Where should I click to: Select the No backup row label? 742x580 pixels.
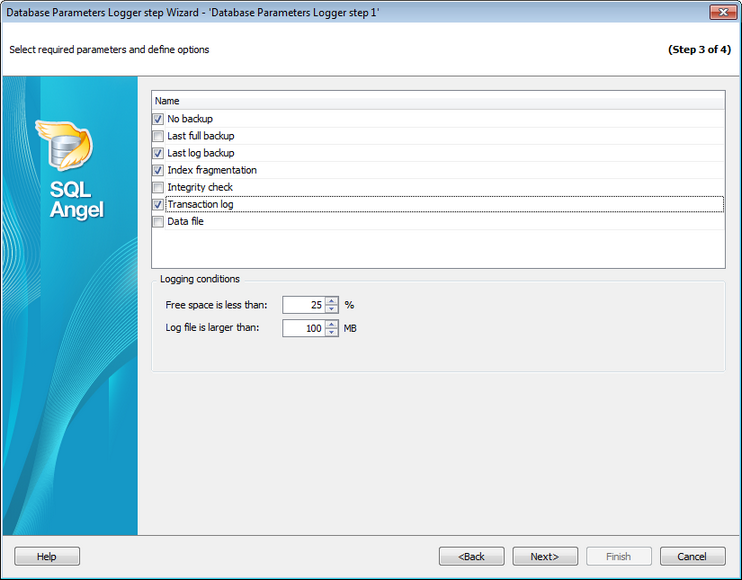[x=190, y=119]
